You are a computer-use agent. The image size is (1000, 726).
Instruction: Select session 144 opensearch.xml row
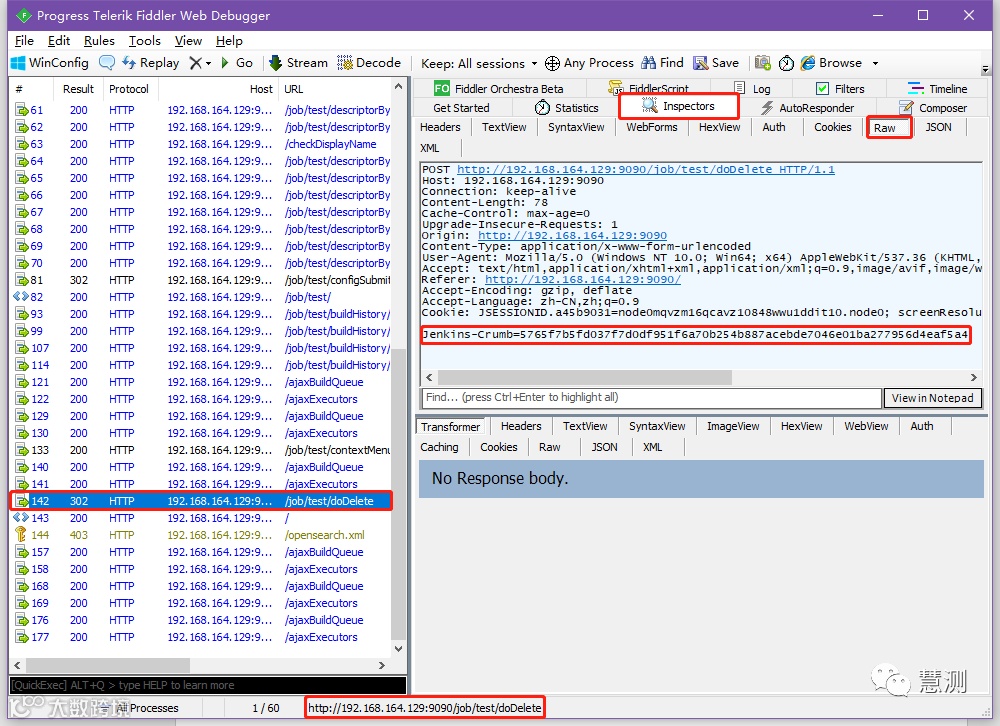[x=201, y=535]
